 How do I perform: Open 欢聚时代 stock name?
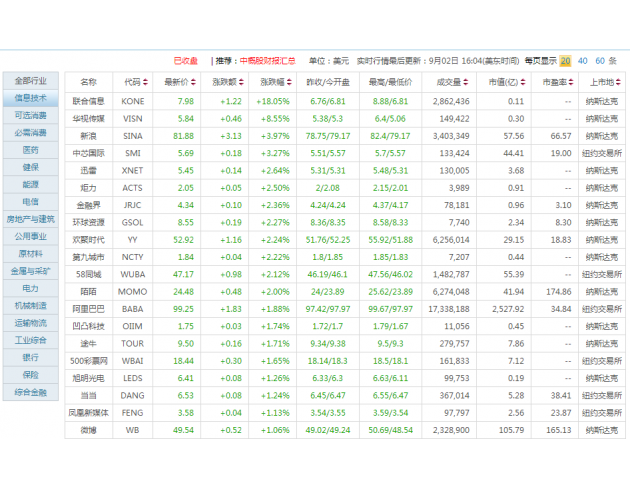point(88,240)
